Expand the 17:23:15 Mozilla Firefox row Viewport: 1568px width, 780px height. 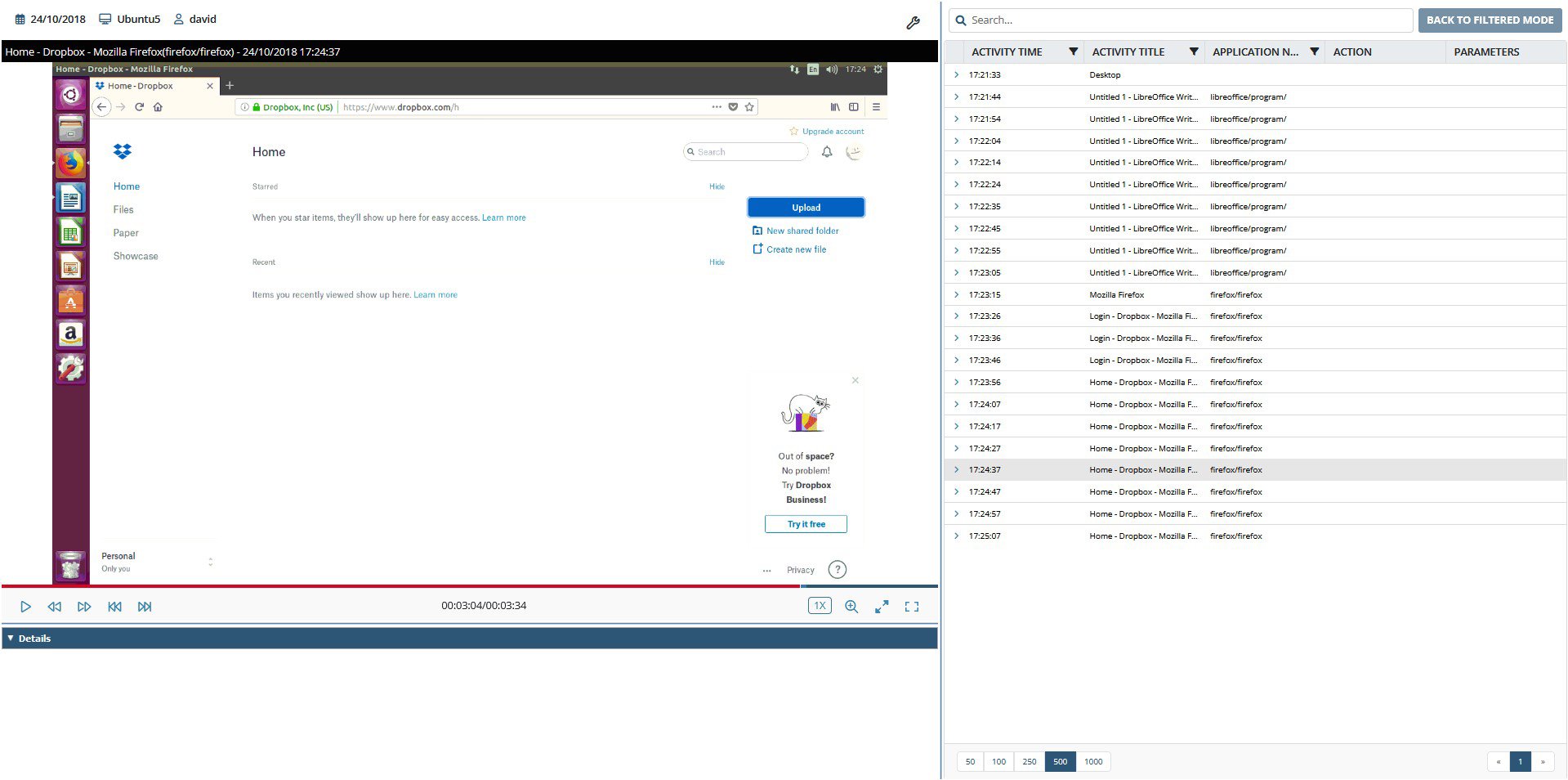coord(956,294)
